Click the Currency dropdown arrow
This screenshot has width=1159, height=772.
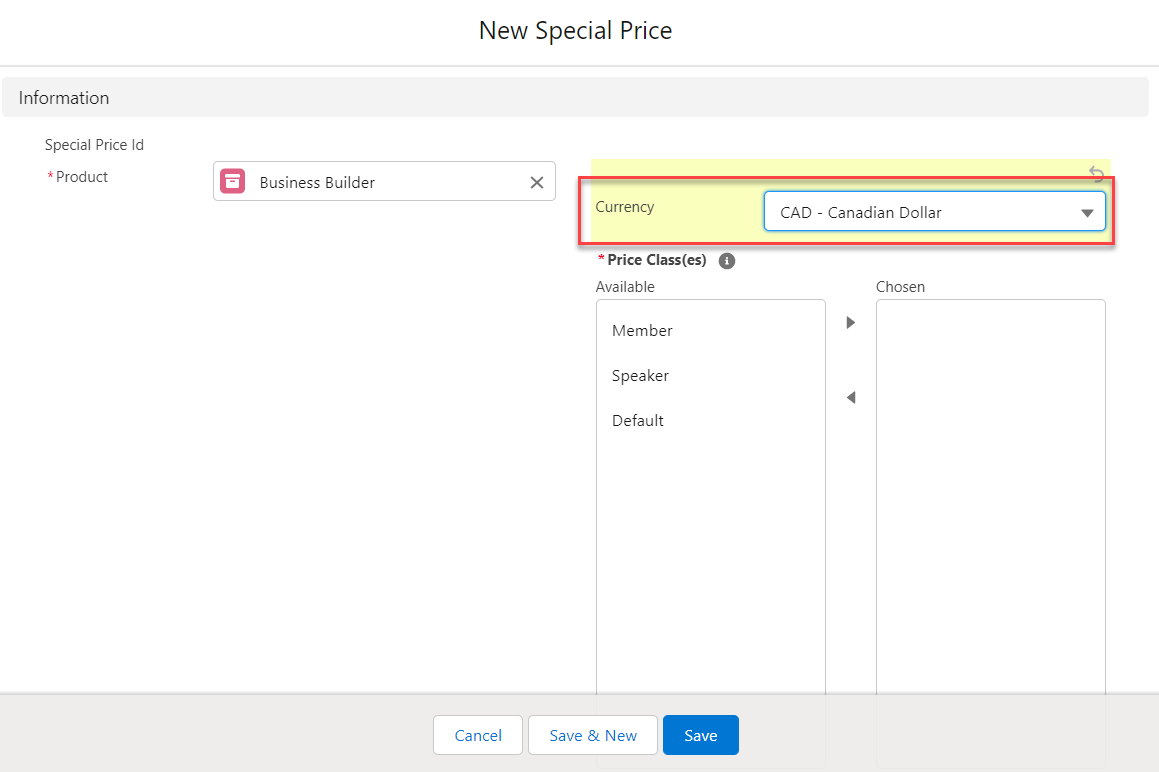[x=1087, y=213]
